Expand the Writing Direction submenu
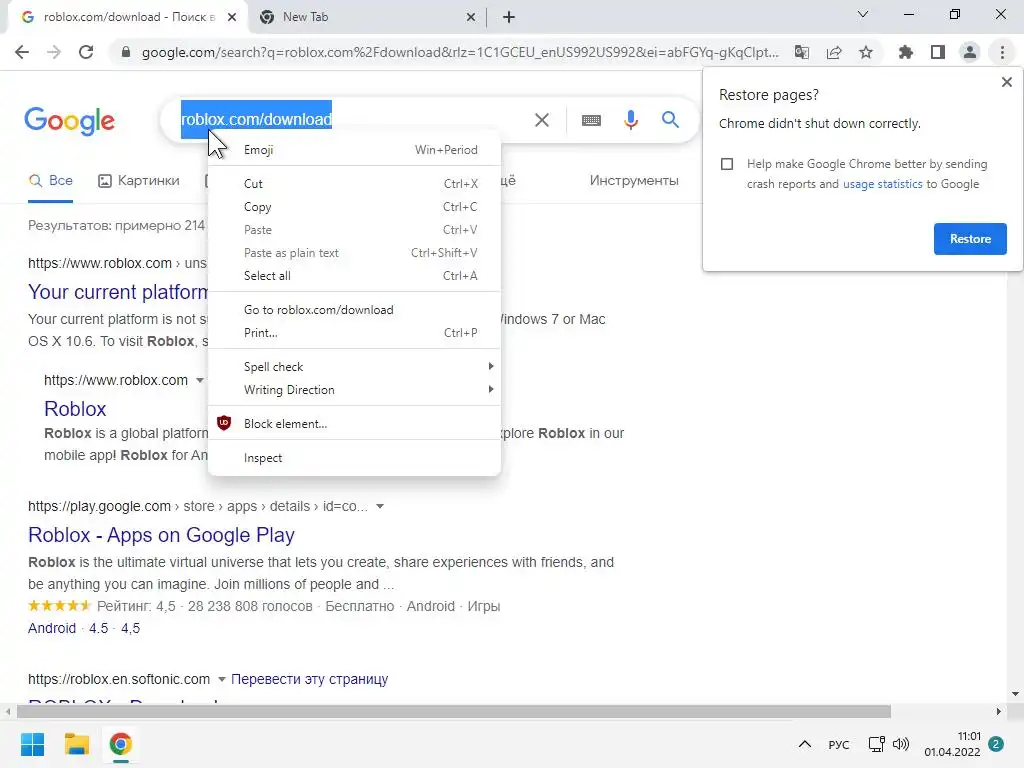 coord(355,389)
